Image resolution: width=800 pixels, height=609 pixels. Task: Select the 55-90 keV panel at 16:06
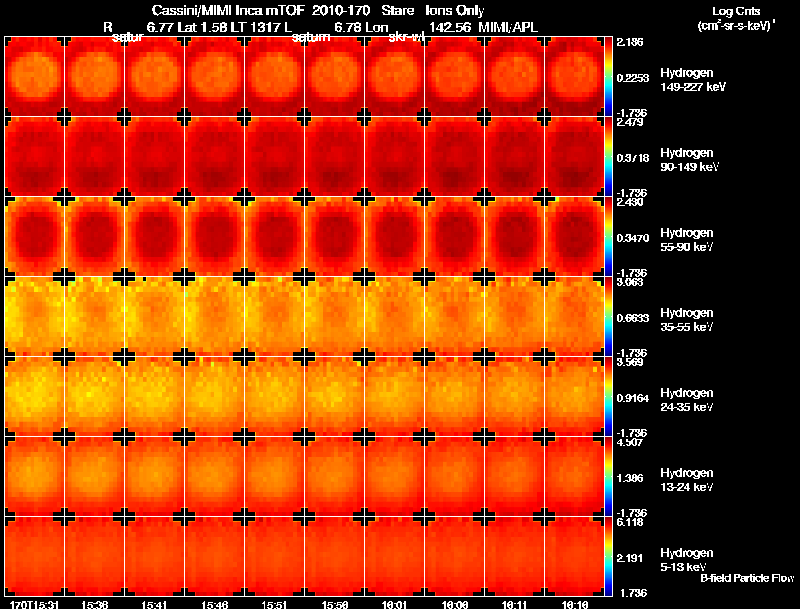(x=455, y=237)
